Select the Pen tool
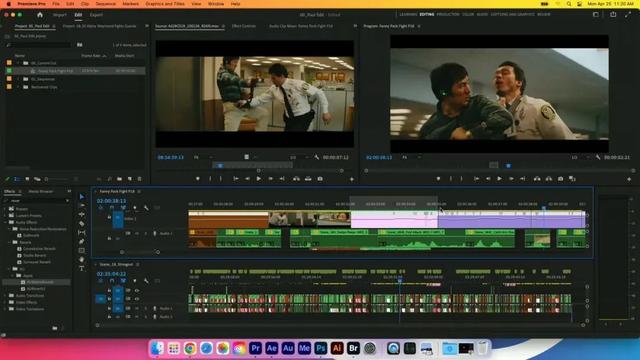 [82, 242]
